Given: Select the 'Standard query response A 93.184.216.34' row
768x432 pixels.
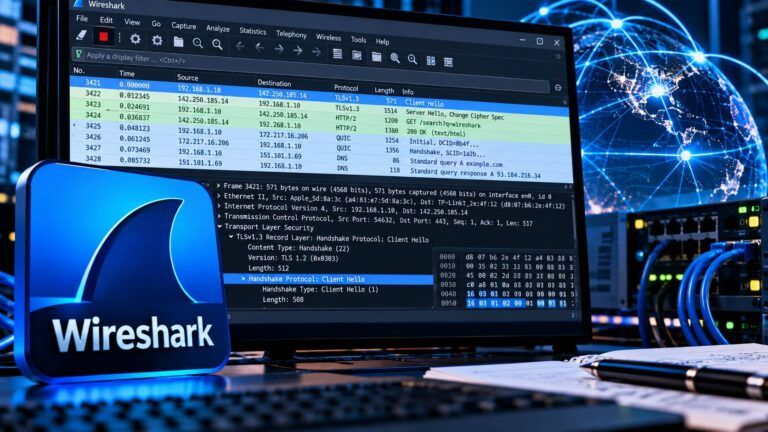Looking at the screenshot, I should coord(318,166).
